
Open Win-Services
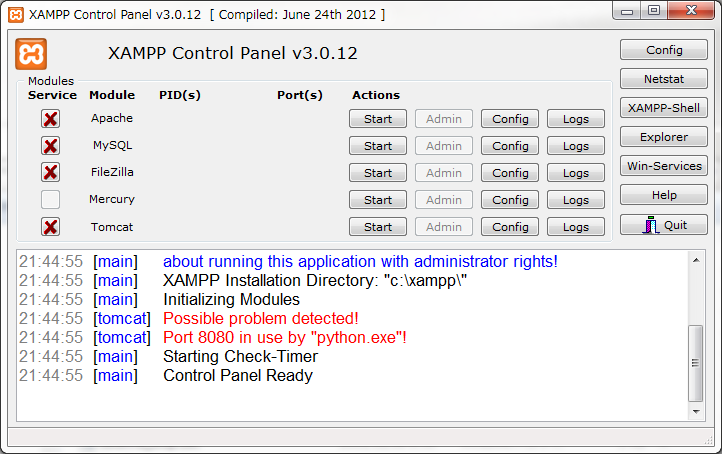(x=664, y=166)
